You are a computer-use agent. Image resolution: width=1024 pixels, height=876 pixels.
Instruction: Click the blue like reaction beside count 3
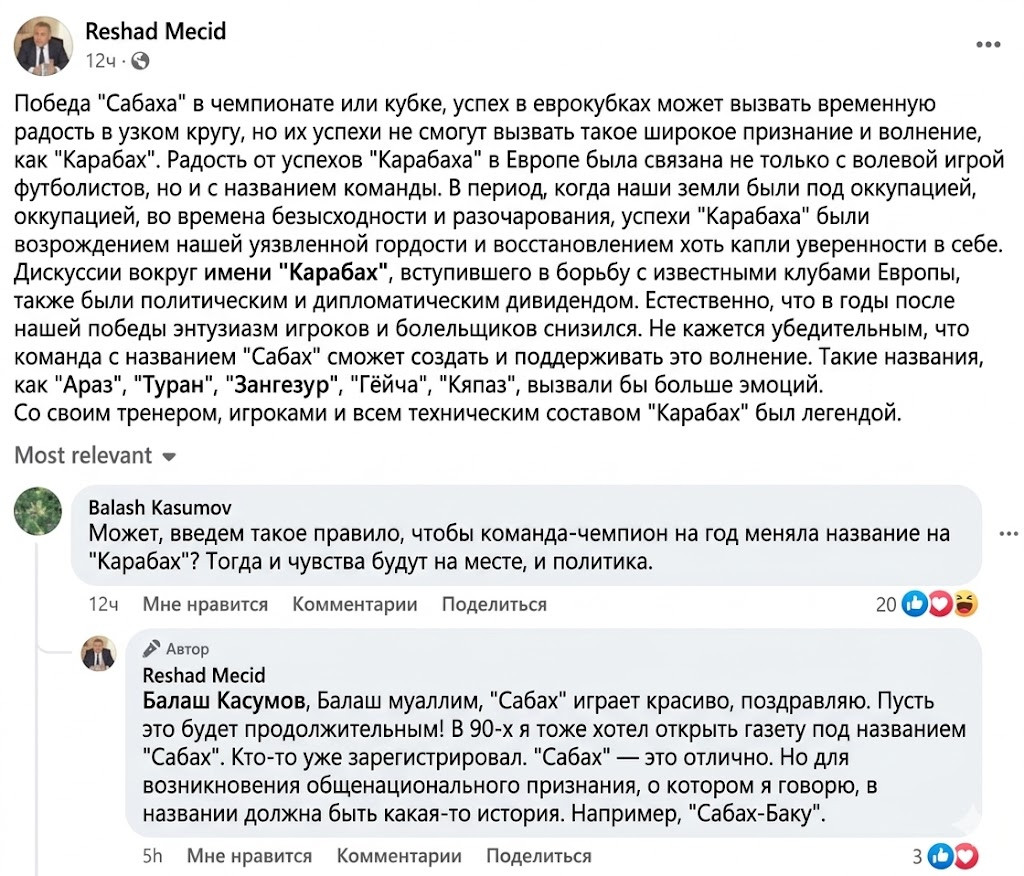(941, 855)
